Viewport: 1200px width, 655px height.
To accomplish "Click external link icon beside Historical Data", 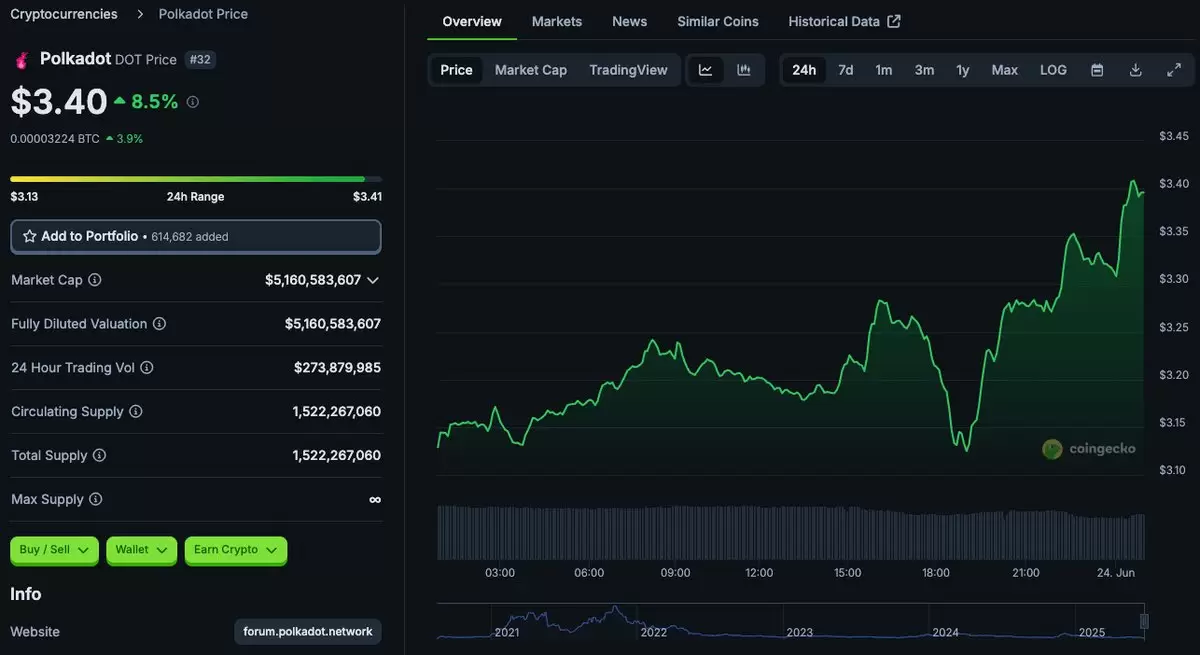I will pos(894,21).
